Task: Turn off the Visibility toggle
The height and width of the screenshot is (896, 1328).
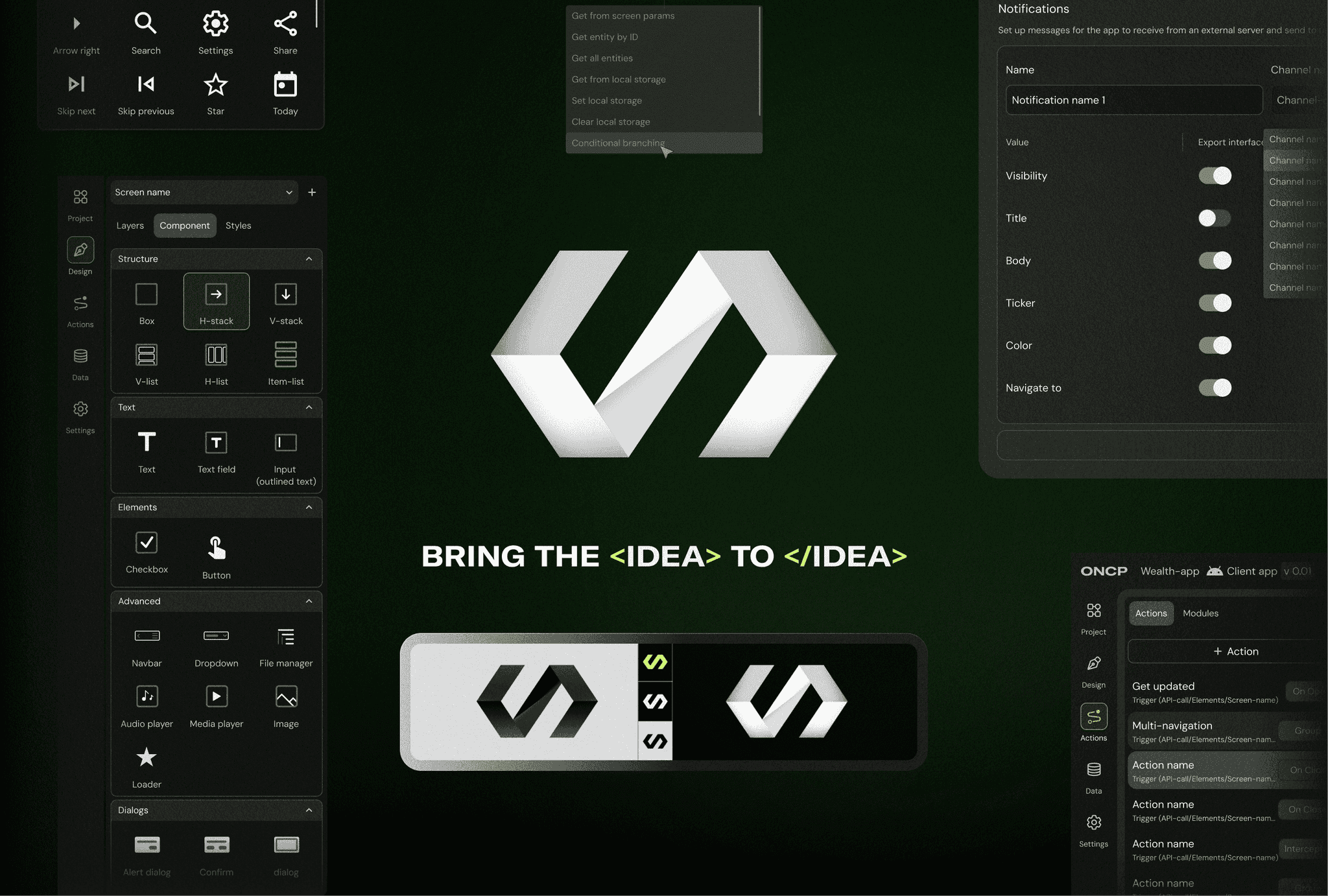Action: coord(1215,176)
